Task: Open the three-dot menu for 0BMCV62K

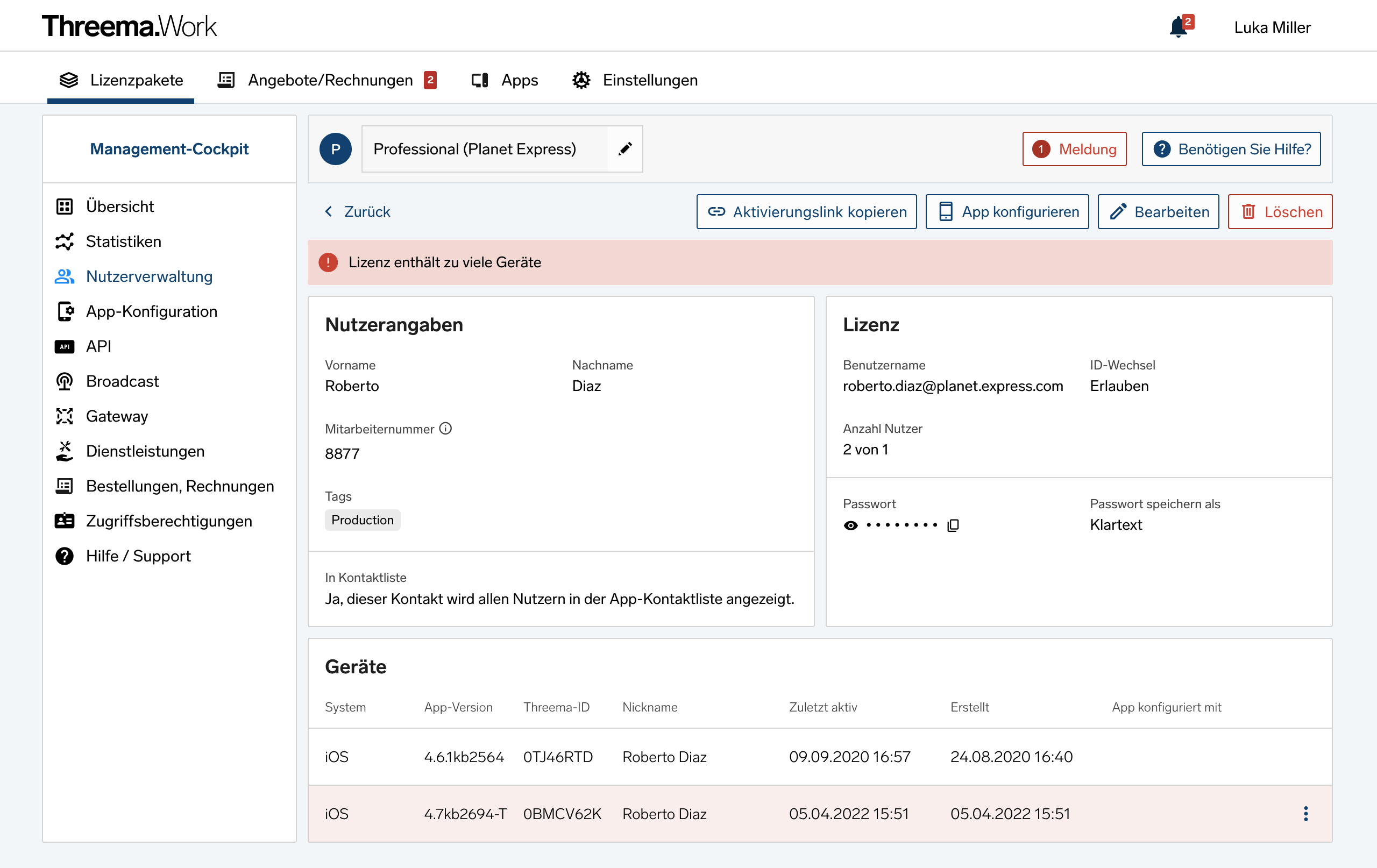Action: coord(1306,814)
